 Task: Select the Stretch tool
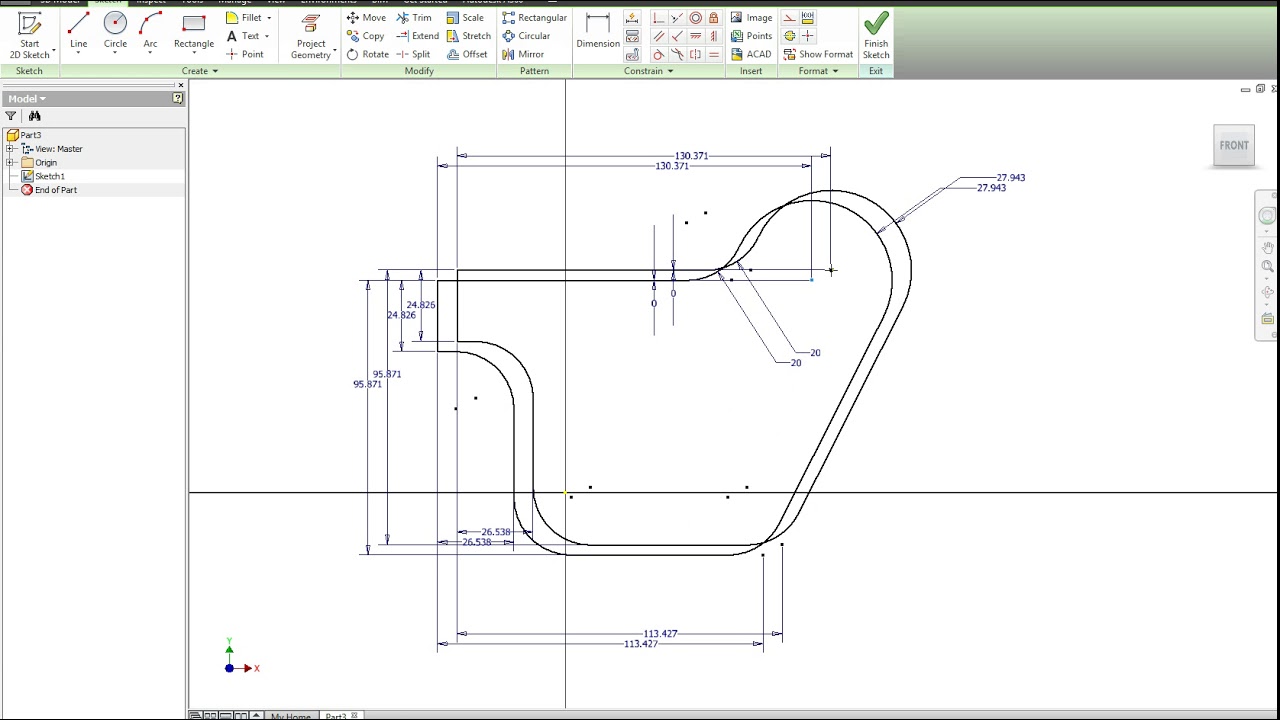pos(468,36)
